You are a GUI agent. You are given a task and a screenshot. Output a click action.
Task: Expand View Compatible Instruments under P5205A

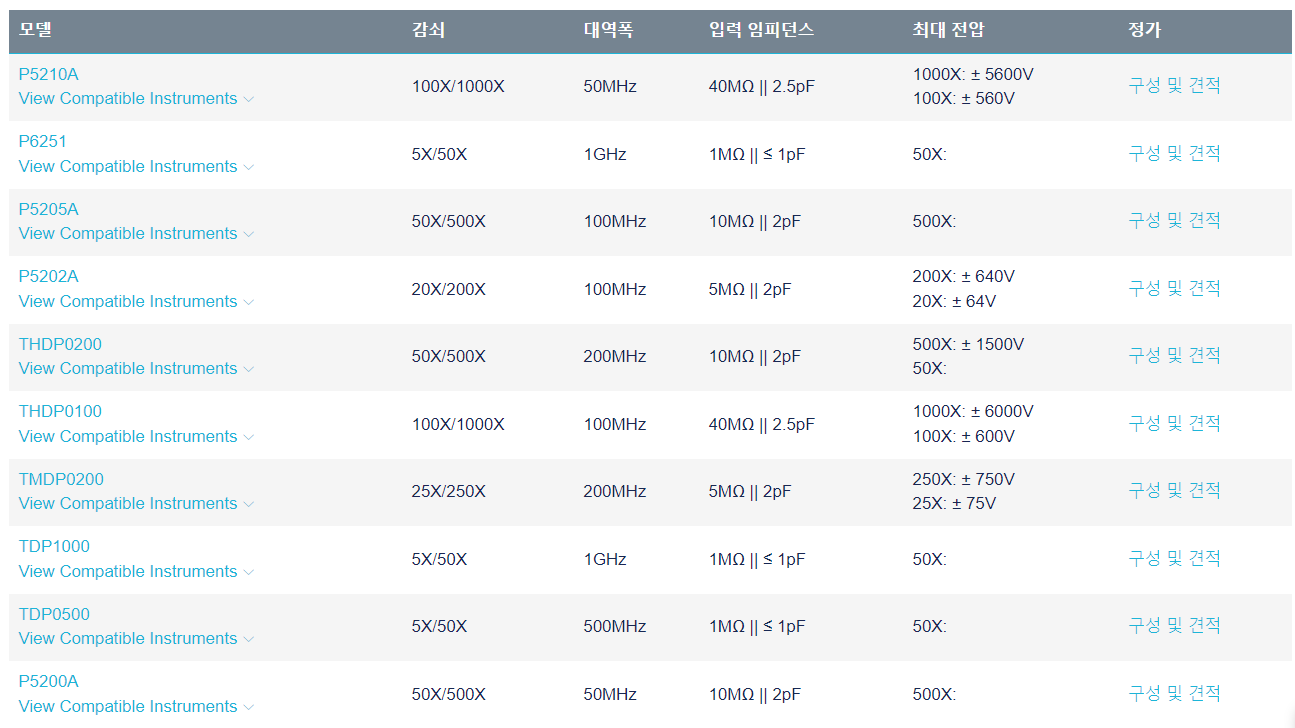coord(136,233)
